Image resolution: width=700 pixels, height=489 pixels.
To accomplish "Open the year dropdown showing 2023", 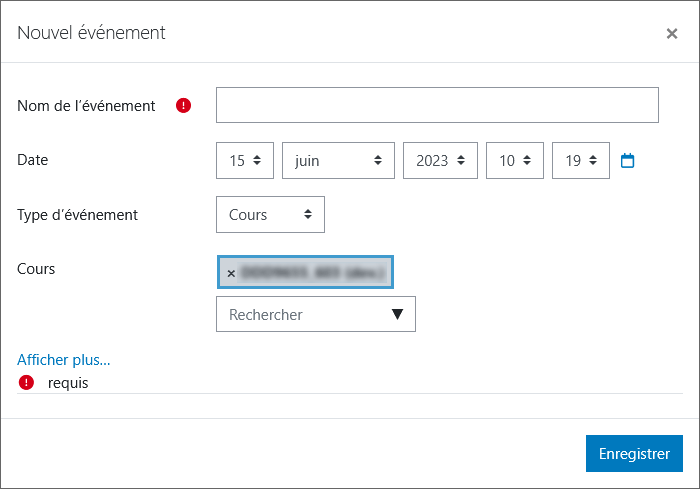I will pyautogui.click(x=440, y=160).
